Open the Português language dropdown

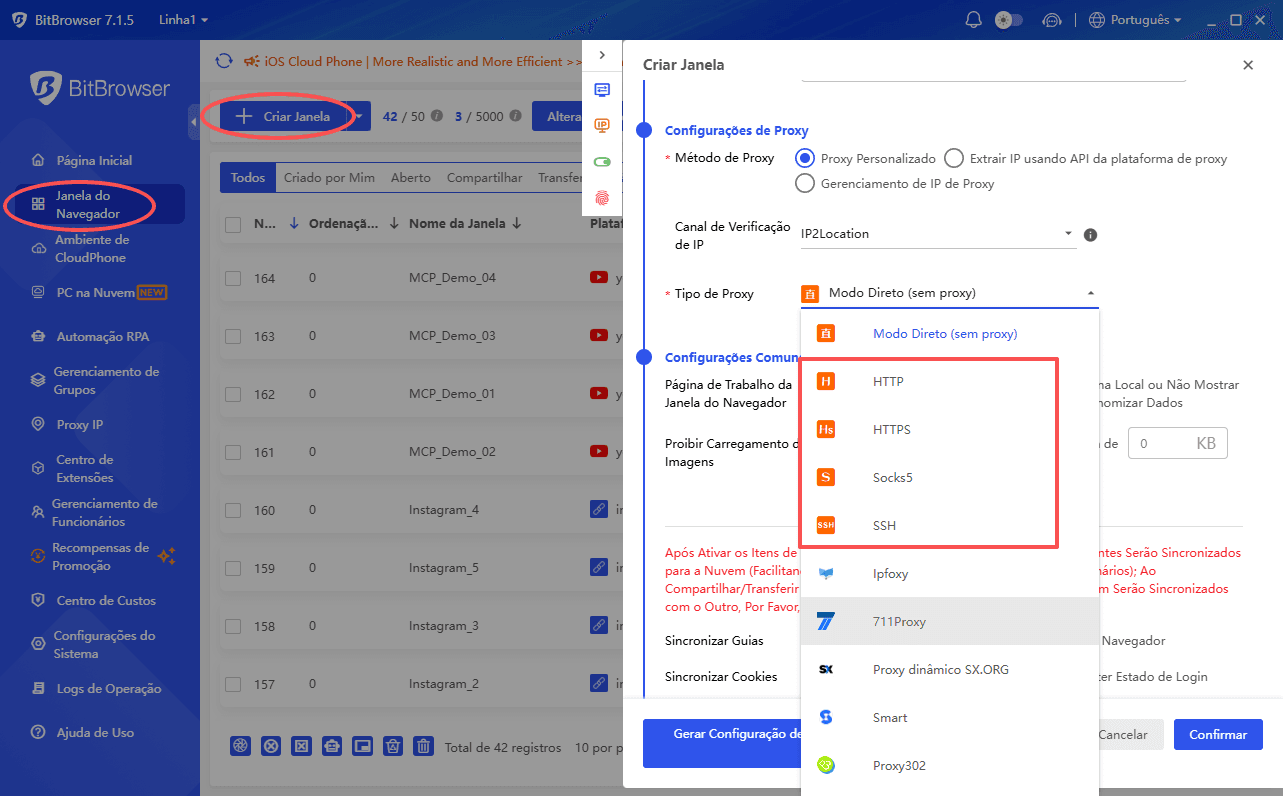(x=1135, y=20)
